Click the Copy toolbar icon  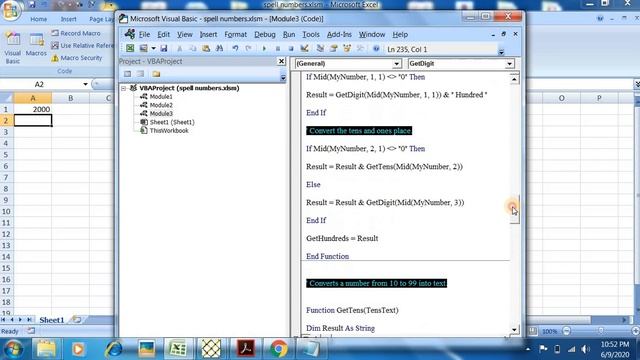[x=193, y=49]
